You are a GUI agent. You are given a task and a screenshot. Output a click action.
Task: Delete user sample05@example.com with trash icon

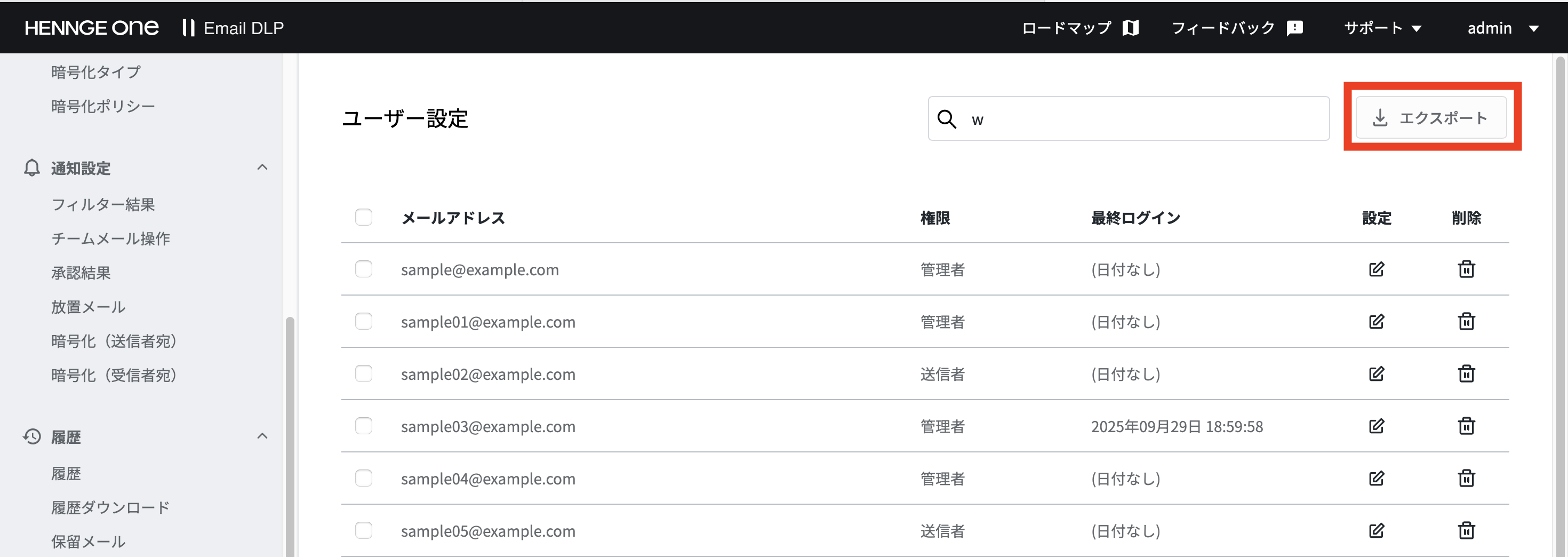pos(1466,531)
